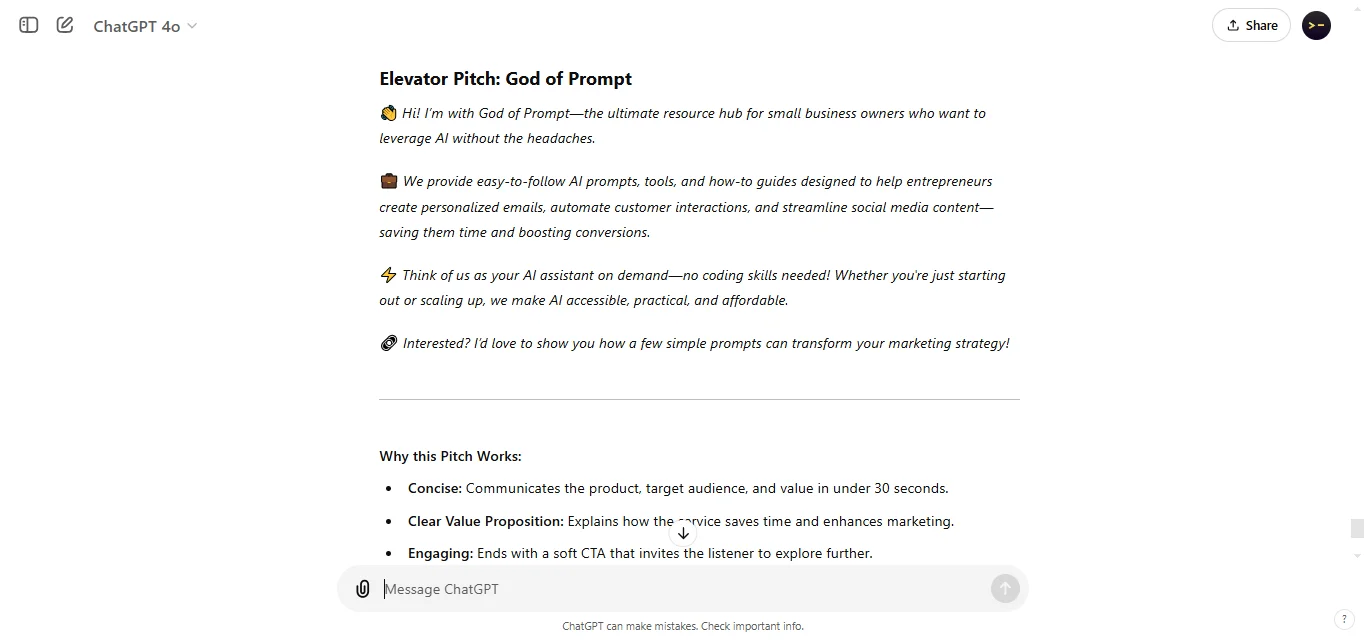Click the help question mark icon

click(x=1345, y=619)
